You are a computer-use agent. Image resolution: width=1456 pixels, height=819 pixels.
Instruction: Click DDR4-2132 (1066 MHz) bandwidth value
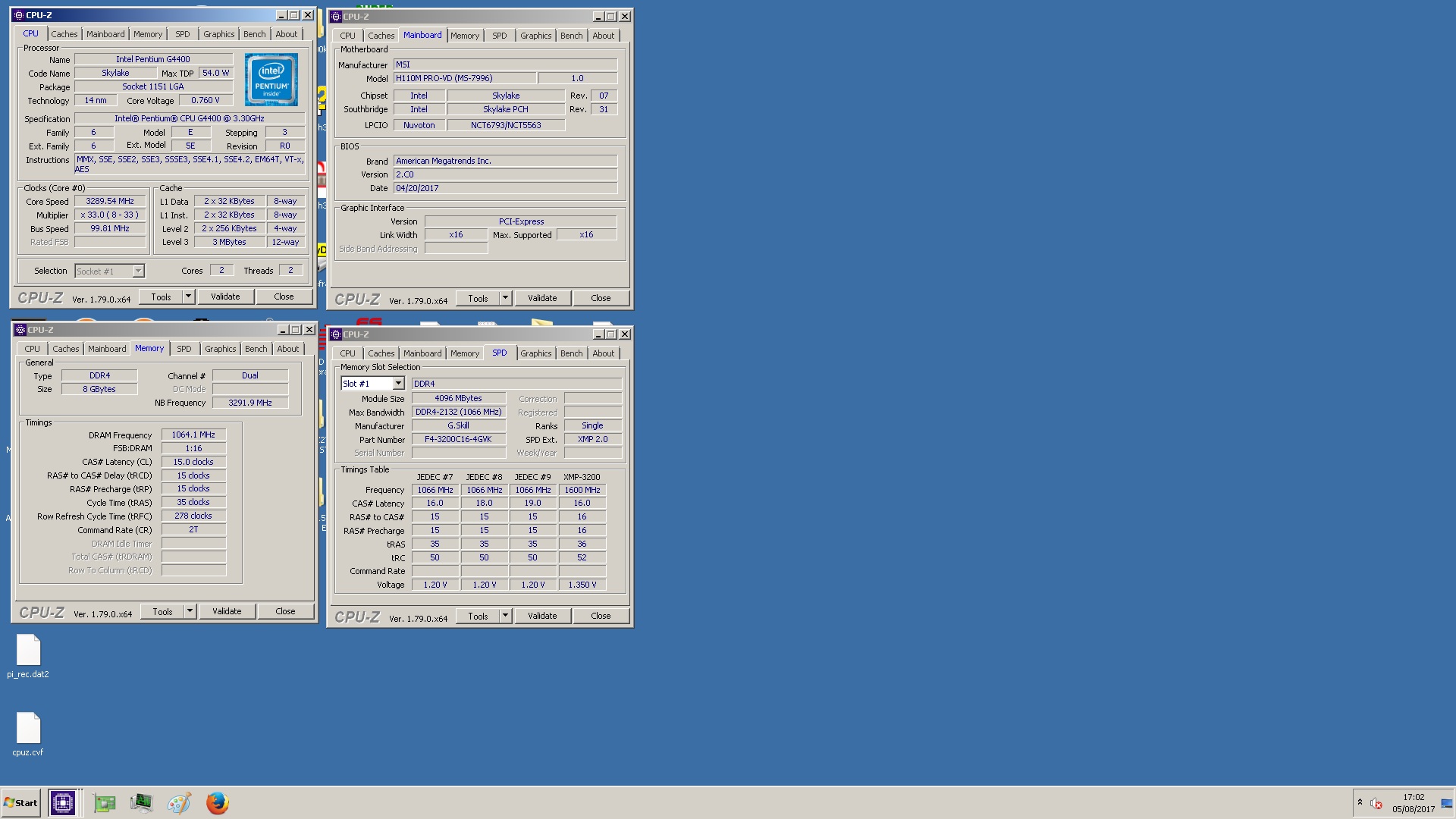(x=458, y=412)
